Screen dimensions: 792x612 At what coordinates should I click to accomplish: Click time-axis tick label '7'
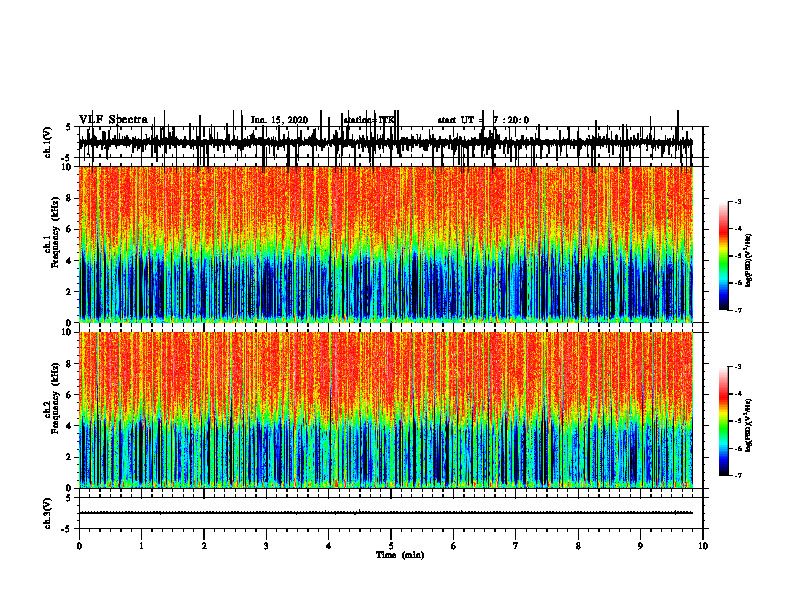(x=516, y=546)
